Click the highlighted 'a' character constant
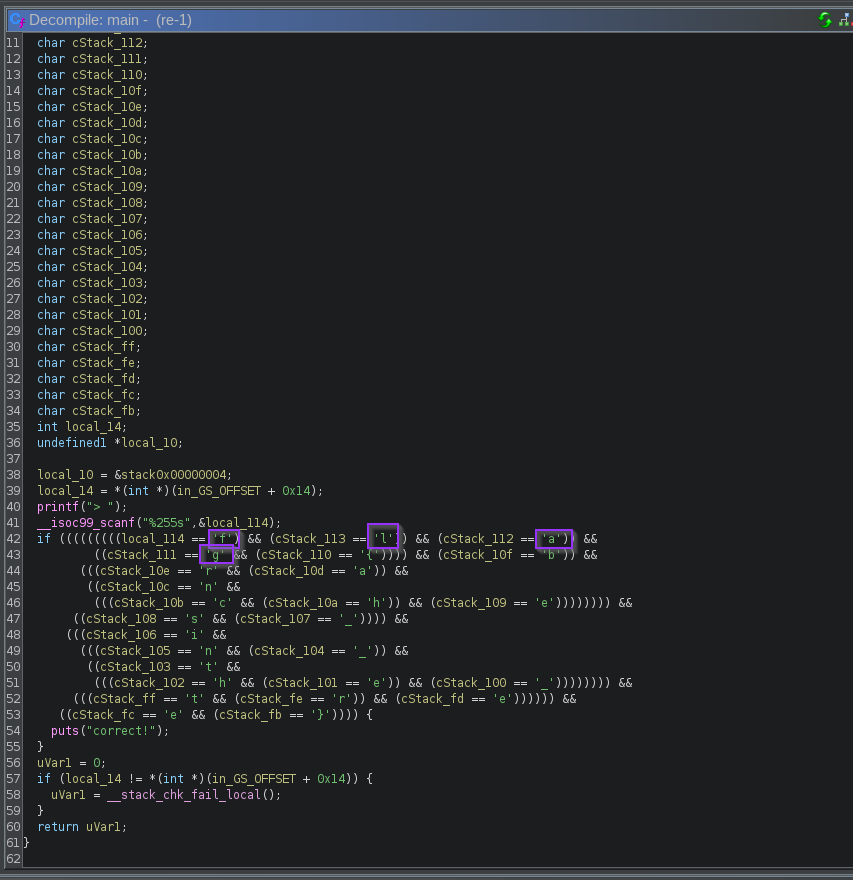 coord(553,539)
